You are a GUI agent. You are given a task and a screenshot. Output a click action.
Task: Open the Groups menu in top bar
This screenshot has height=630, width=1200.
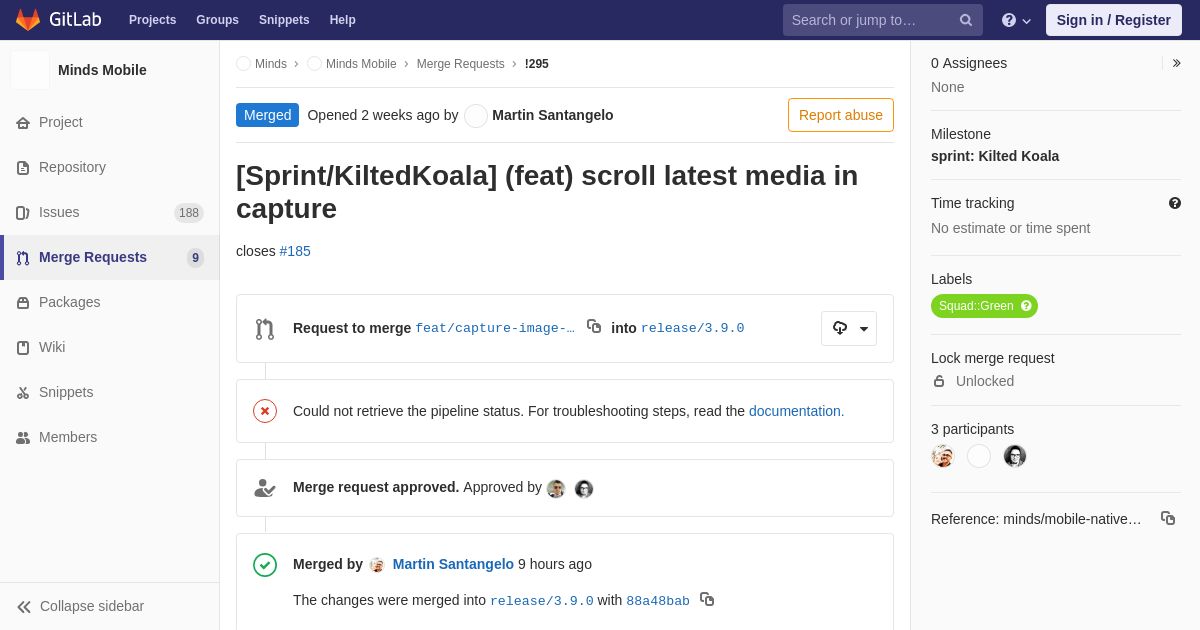pos(217,20)
